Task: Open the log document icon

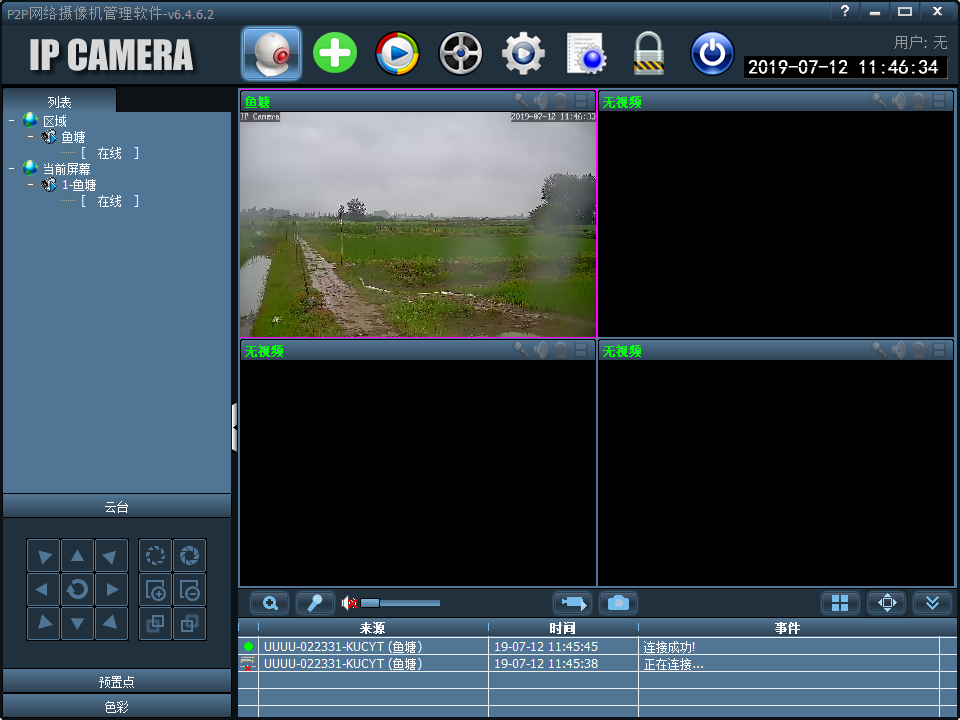Action: tap(587, 53)
